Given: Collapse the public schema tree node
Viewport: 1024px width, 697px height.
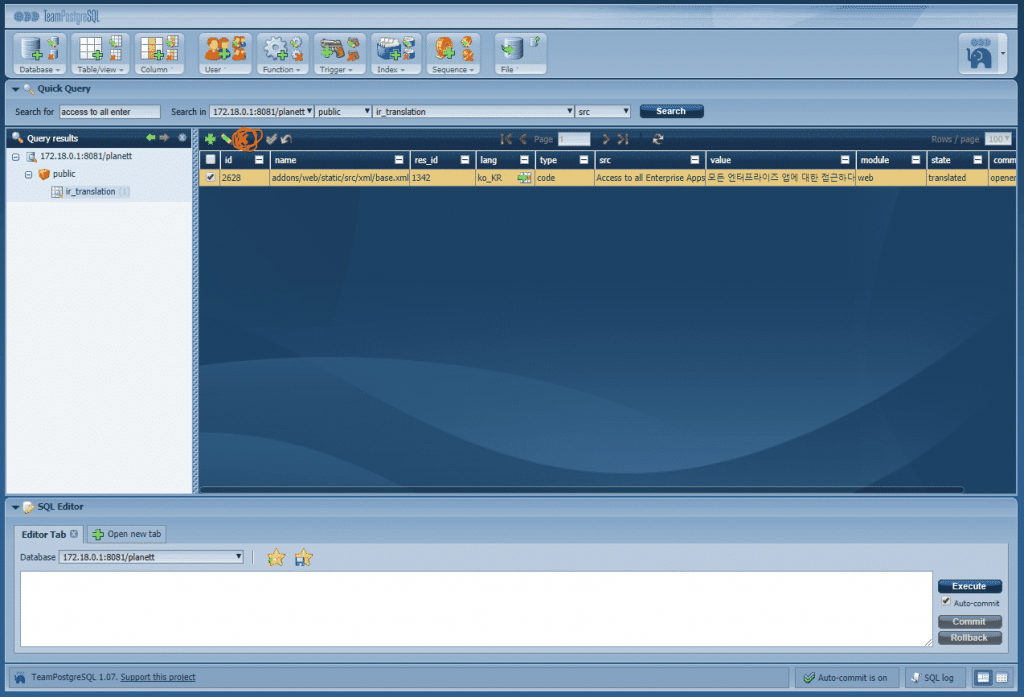Looking at the screenshot, I should coord(29,174).
